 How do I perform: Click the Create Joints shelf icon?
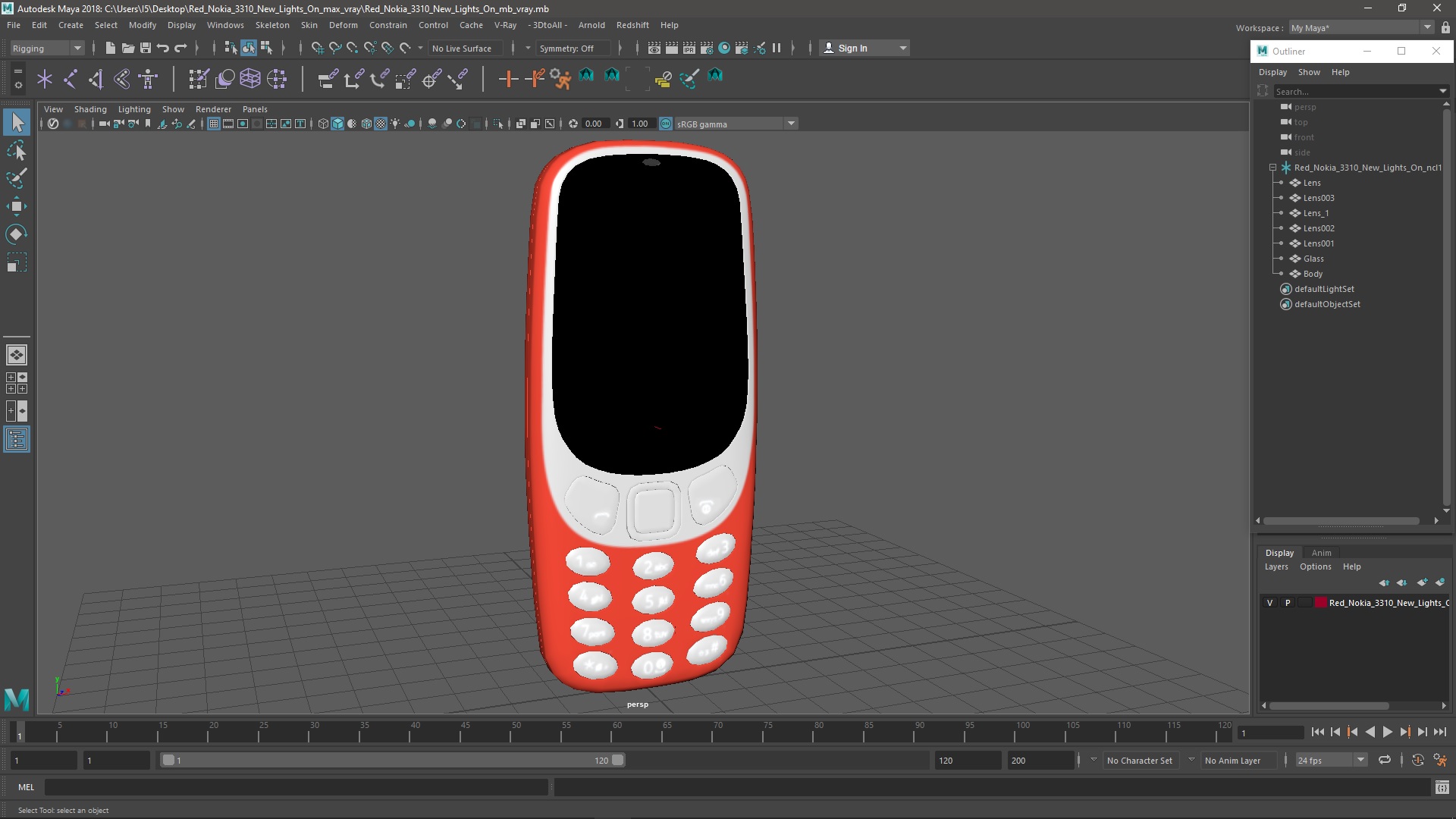coord(71,79)
